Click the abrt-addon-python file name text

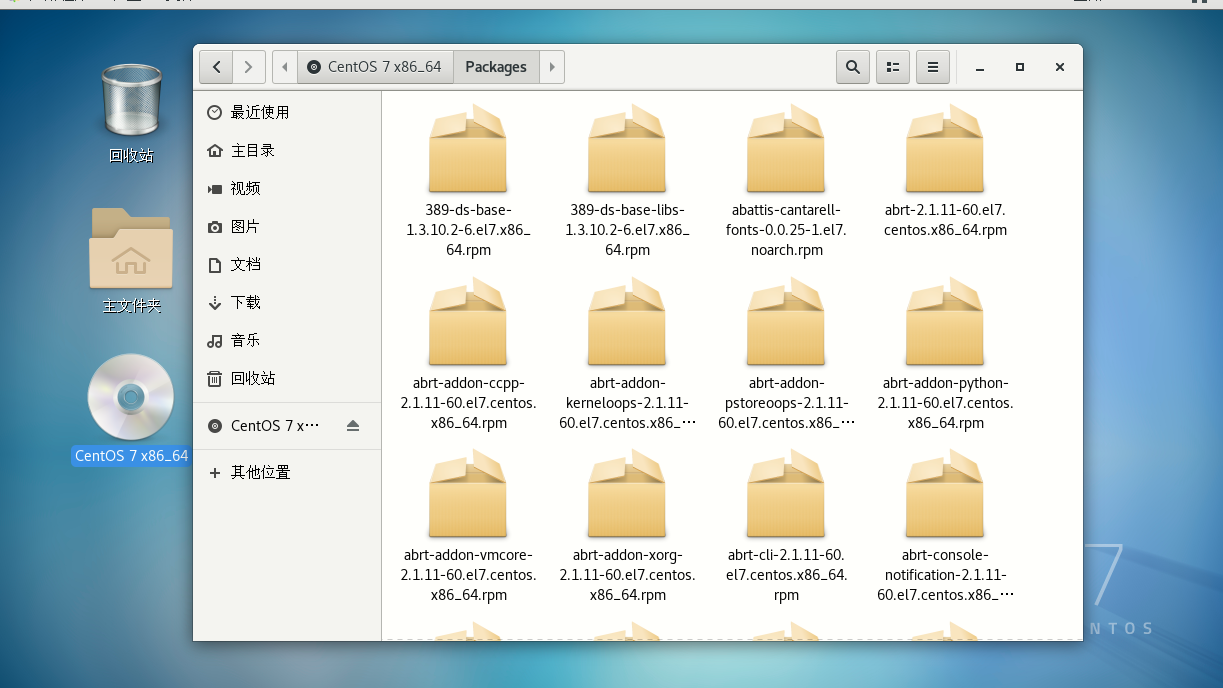(x=945, y=403)
